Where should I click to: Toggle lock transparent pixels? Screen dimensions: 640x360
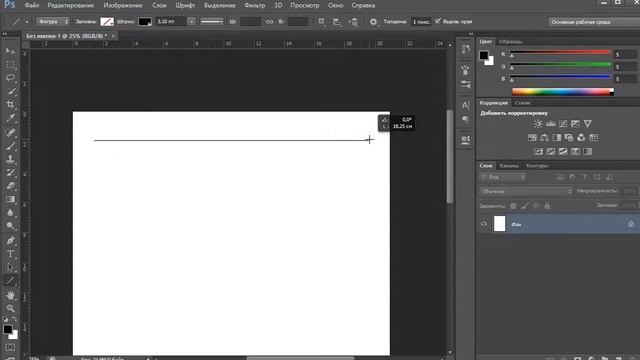pos(513,206)
